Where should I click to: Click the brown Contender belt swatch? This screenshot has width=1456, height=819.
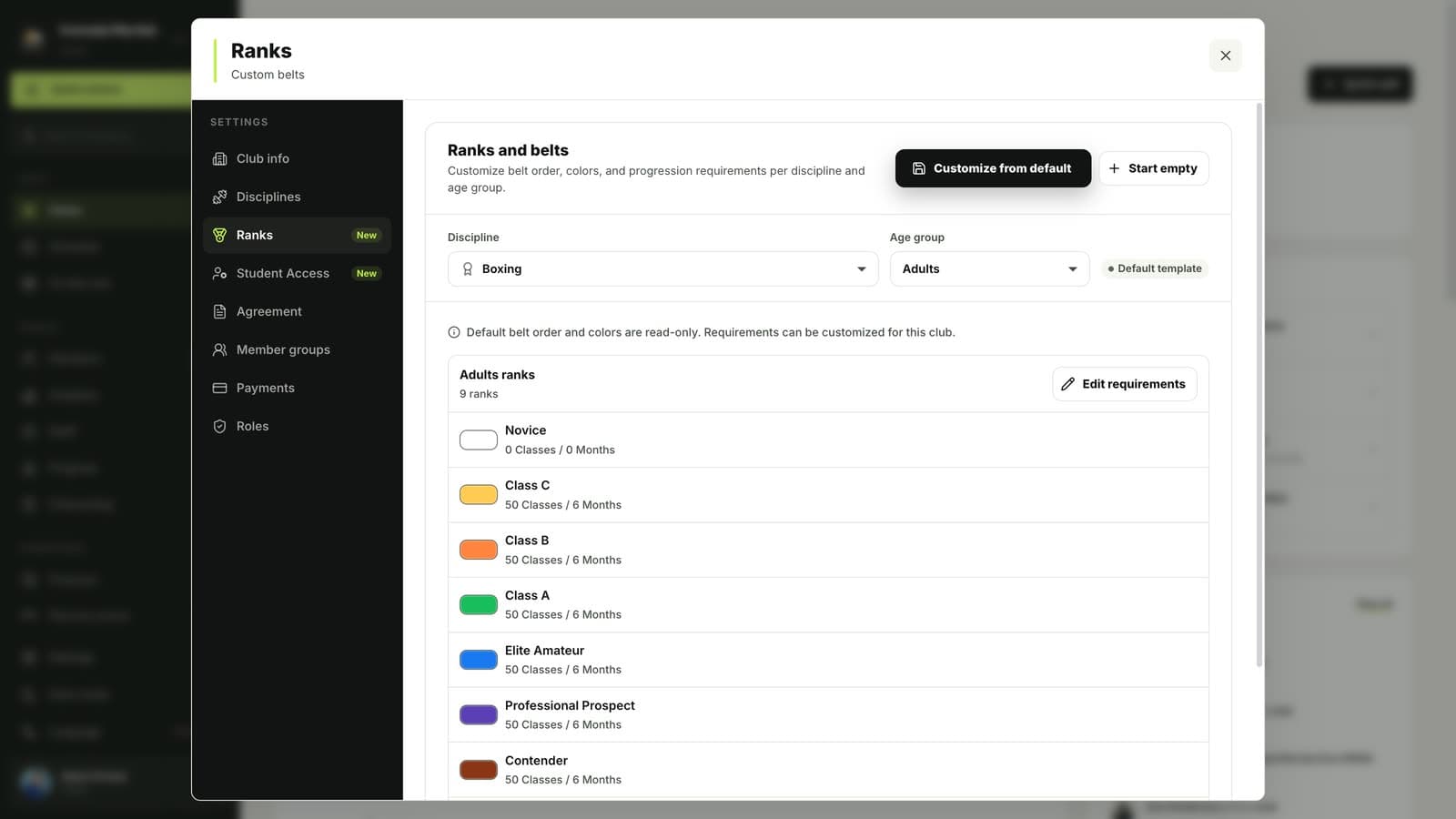coord(479,770)
